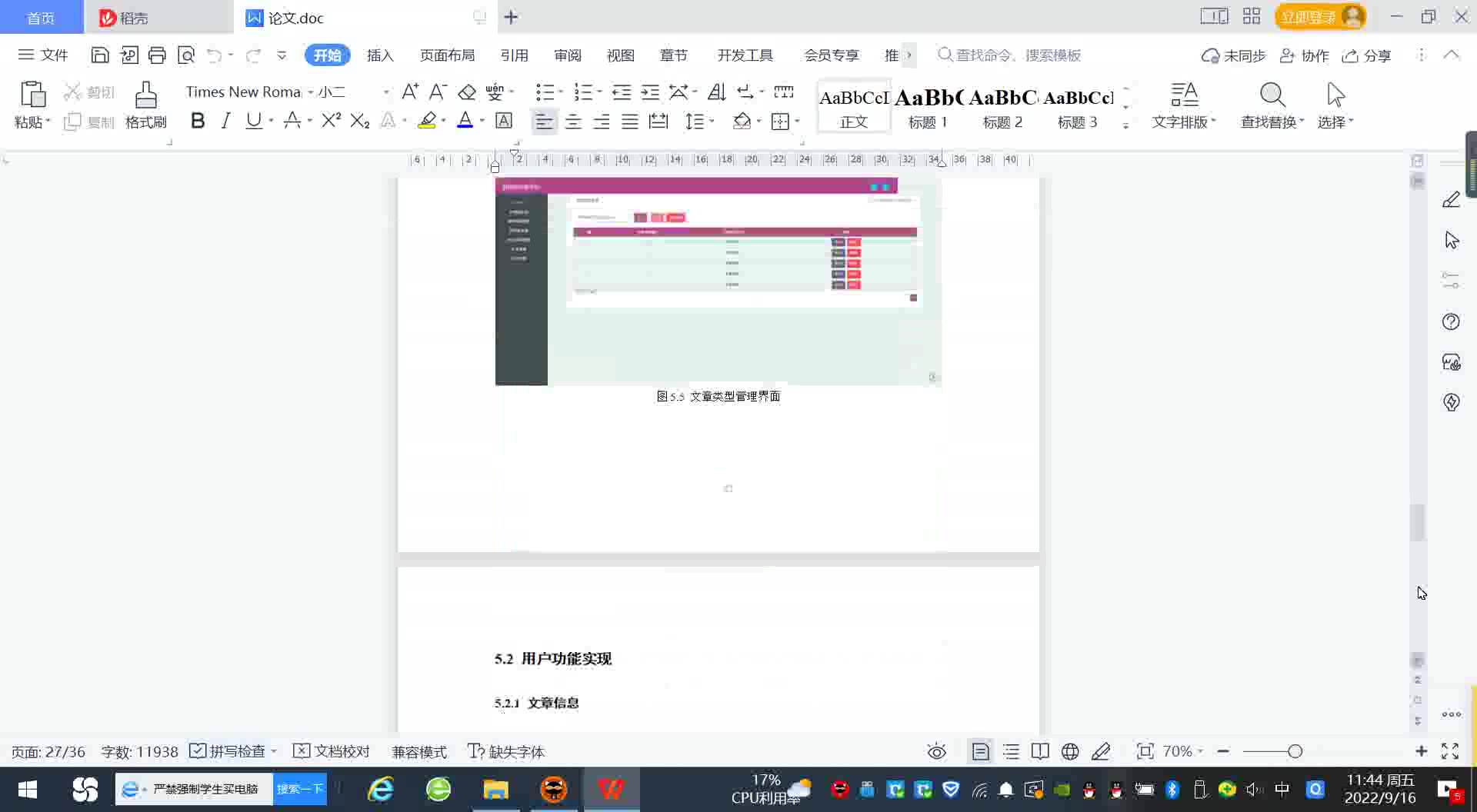Expand numbered list dropdown arrow

[599, 92]
